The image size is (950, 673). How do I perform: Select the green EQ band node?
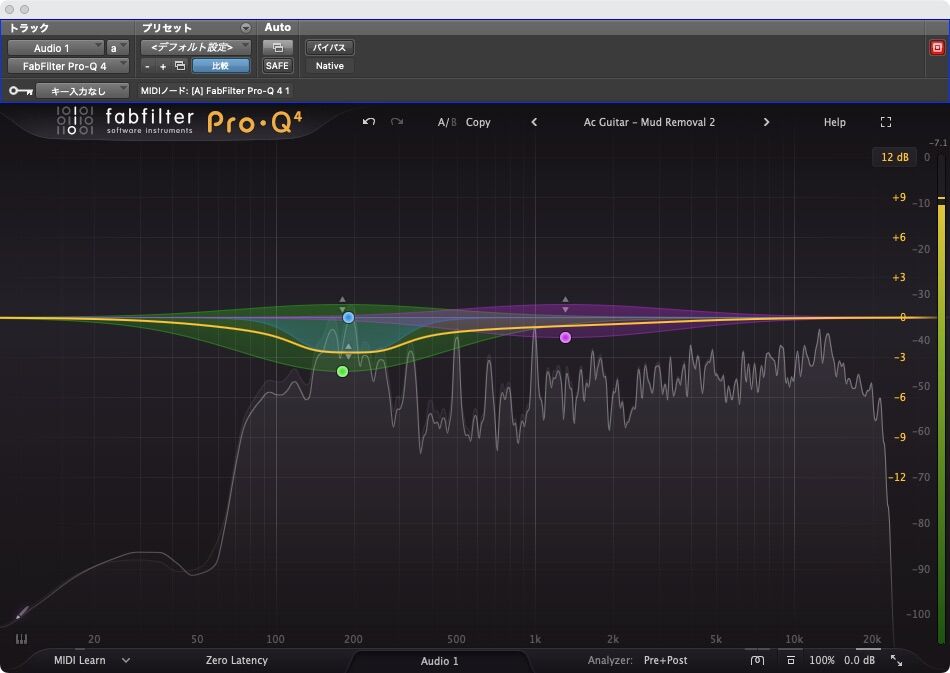tap(342, 371)
